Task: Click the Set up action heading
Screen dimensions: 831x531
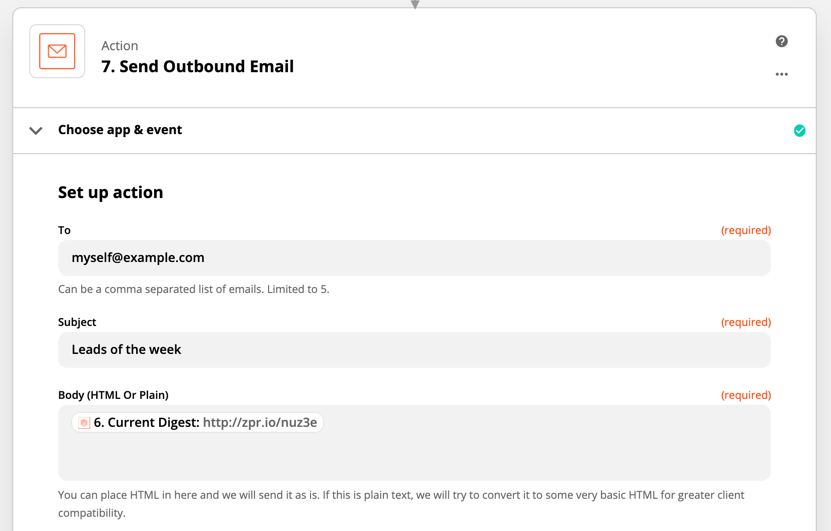Action: point(110,192)
